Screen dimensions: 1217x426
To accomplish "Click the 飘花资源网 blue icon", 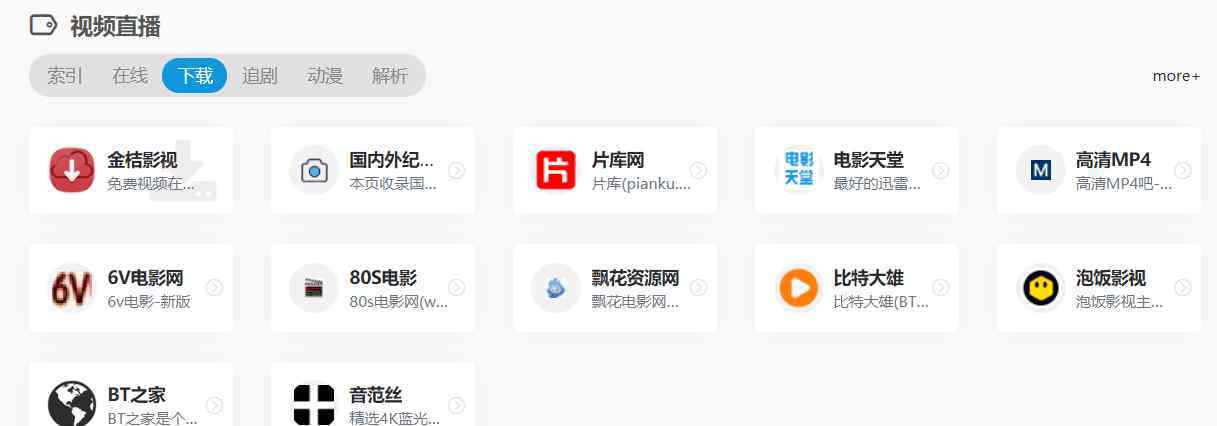I will pos(556,288).
